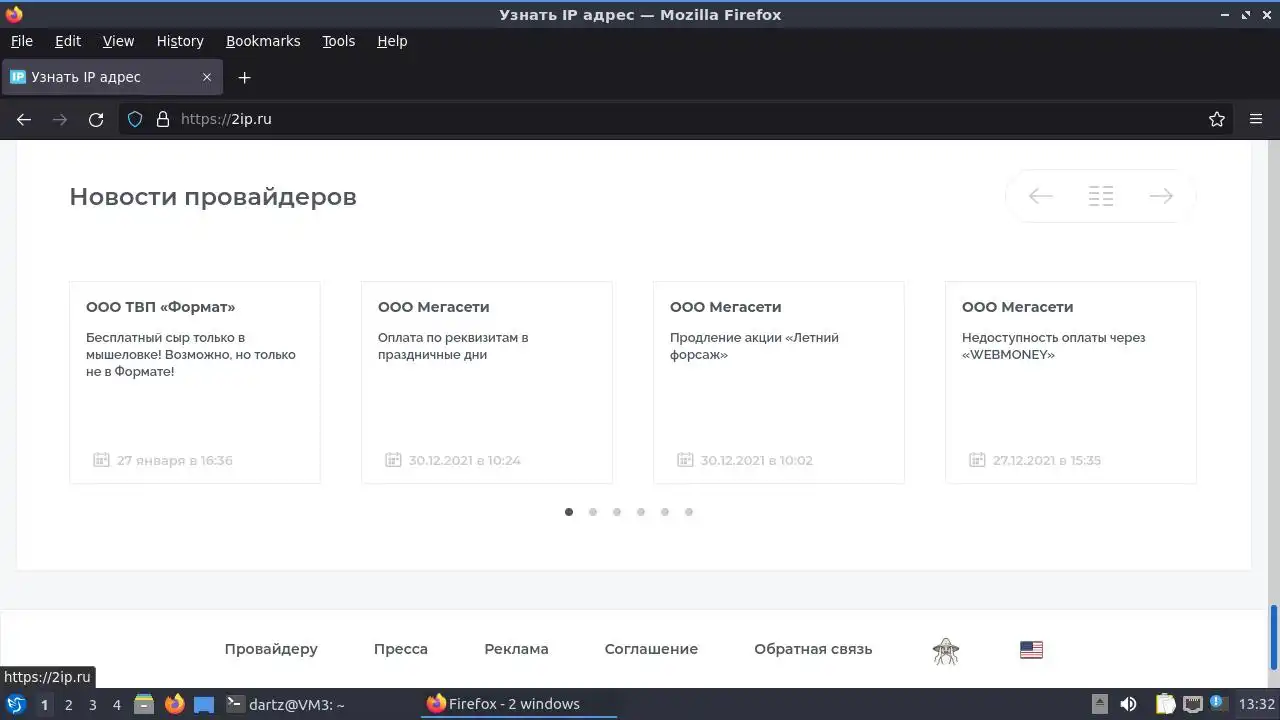Select the fifth carousel page dot
The image size is (1280, 720).
(665, 512)
